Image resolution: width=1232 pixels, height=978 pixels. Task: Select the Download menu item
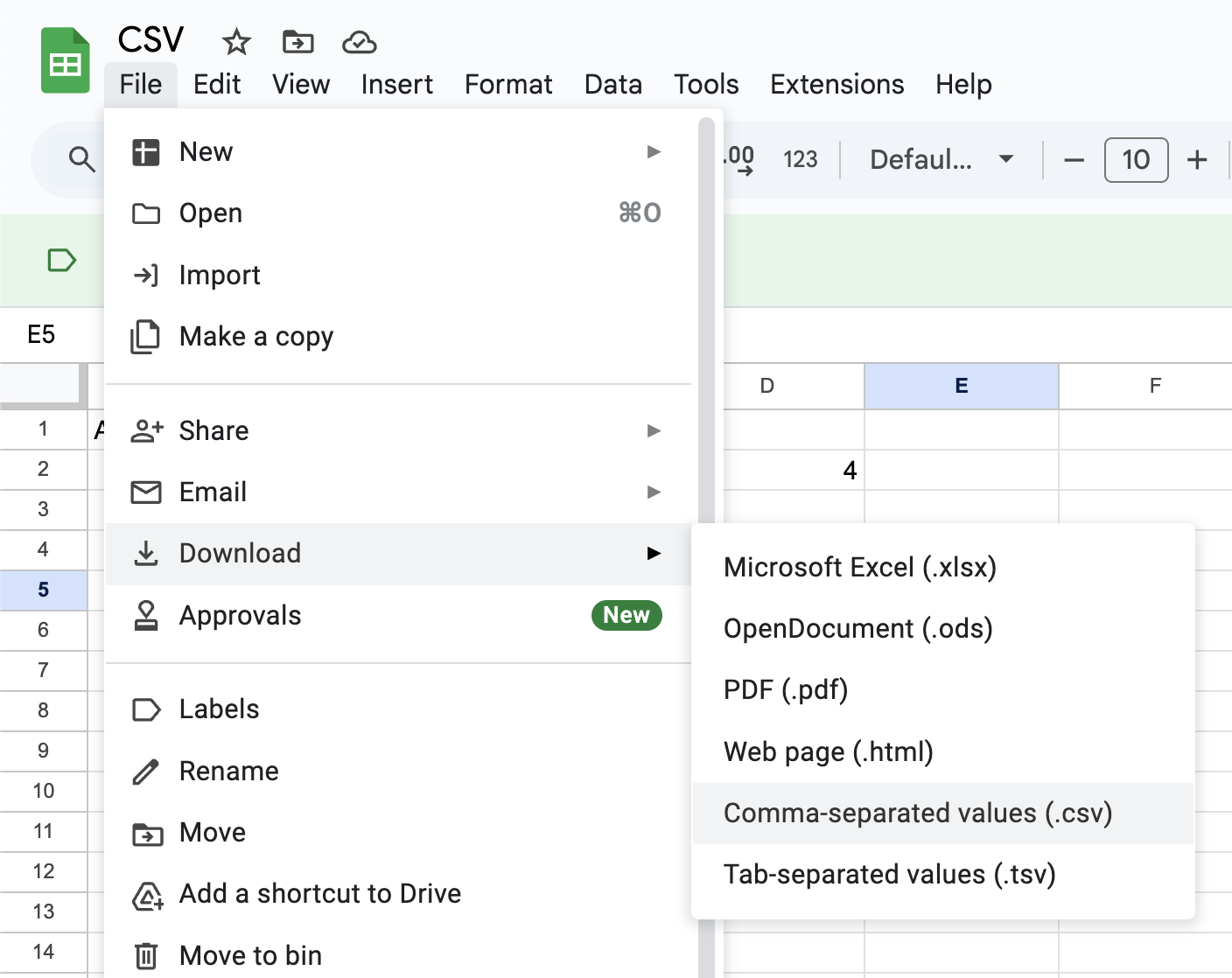coord(399,554)
